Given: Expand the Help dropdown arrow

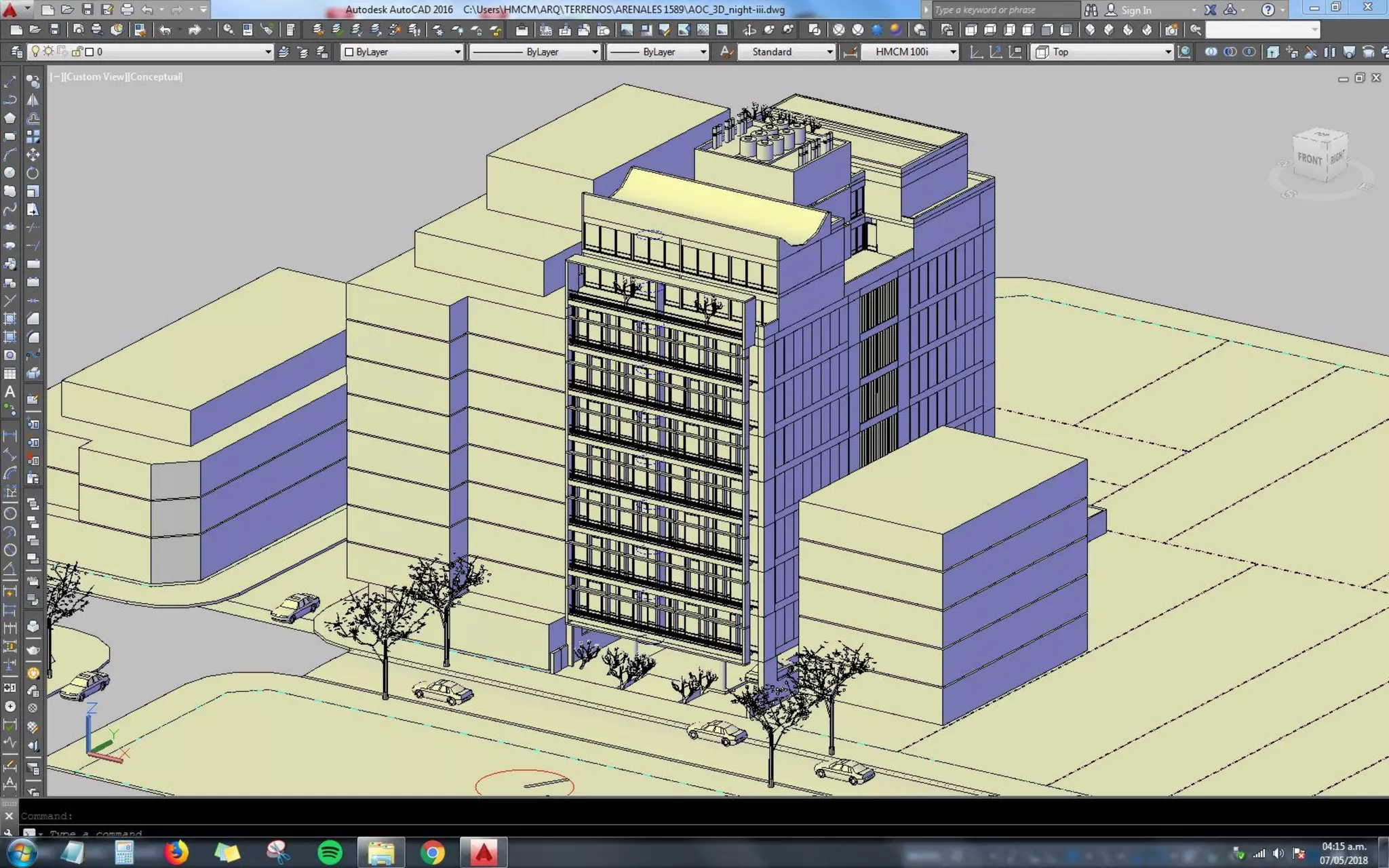Looking at the screenshot, I should click(x=1283, y=9).
